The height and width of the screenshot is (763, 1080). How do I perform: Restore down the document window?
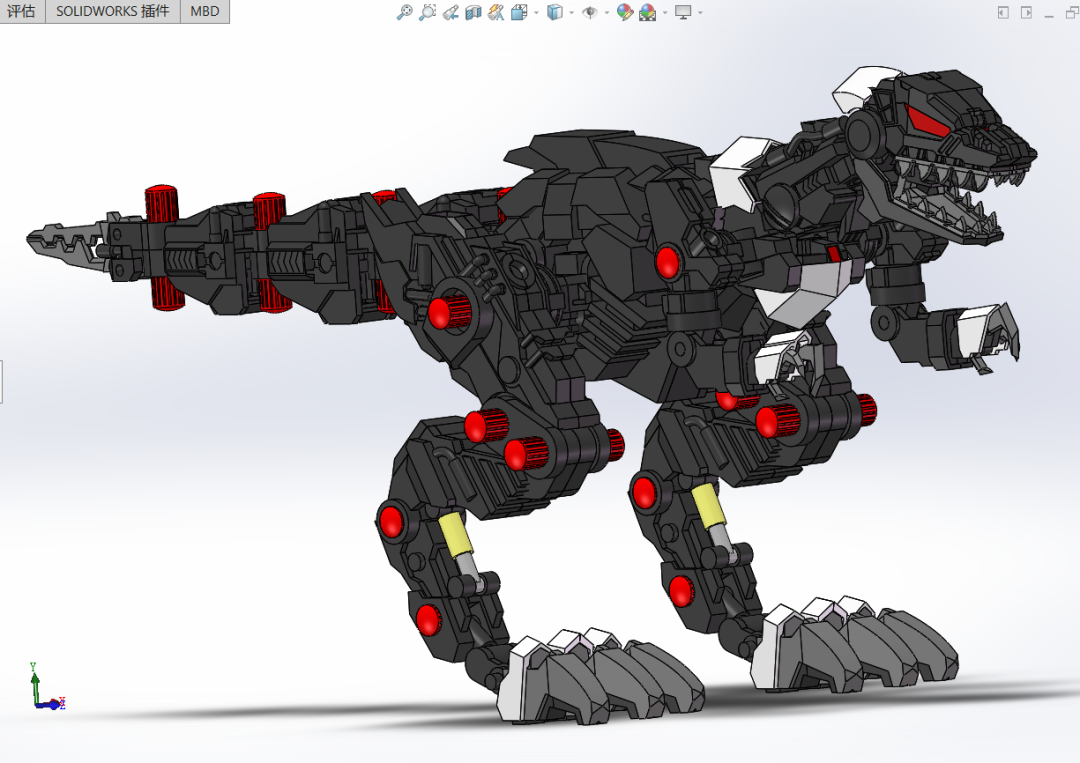(x=1072, y=12)
